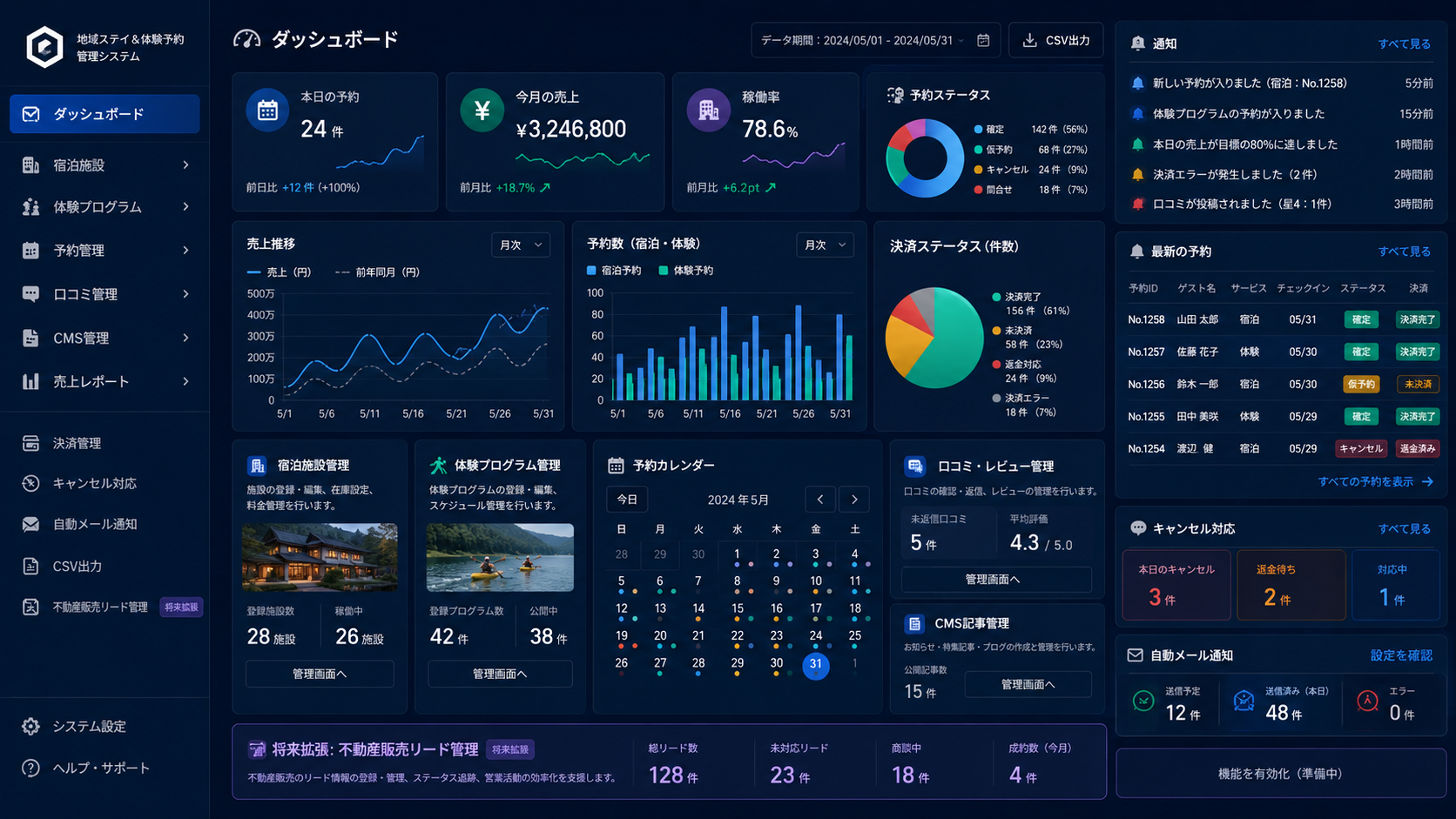
Task: Click the green 体験予約 legend swatch
Action: pos(664,271)
